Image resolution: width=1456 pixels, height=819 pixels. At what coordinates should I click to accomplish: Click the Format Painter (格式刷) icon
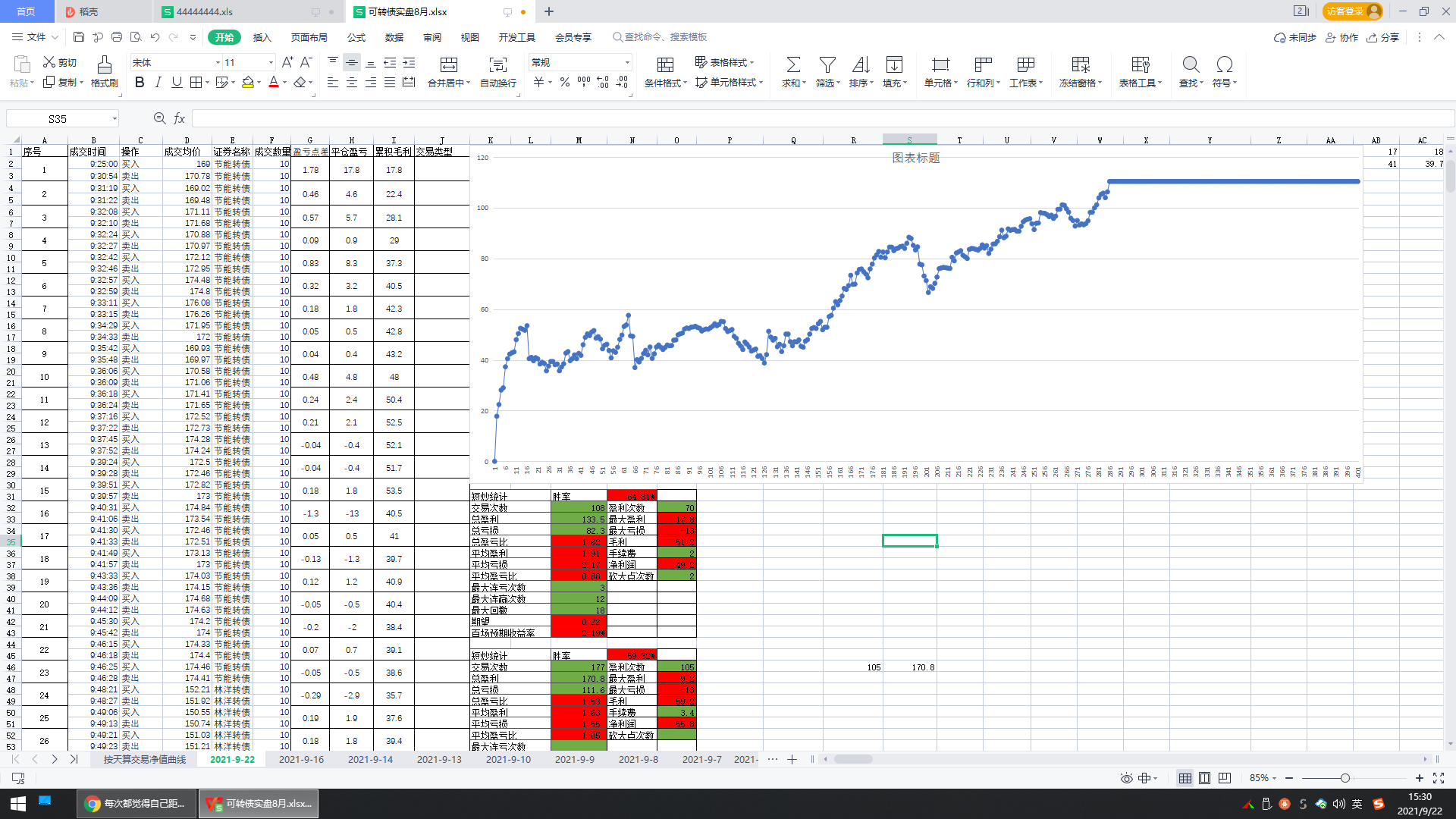click(104, 64)
